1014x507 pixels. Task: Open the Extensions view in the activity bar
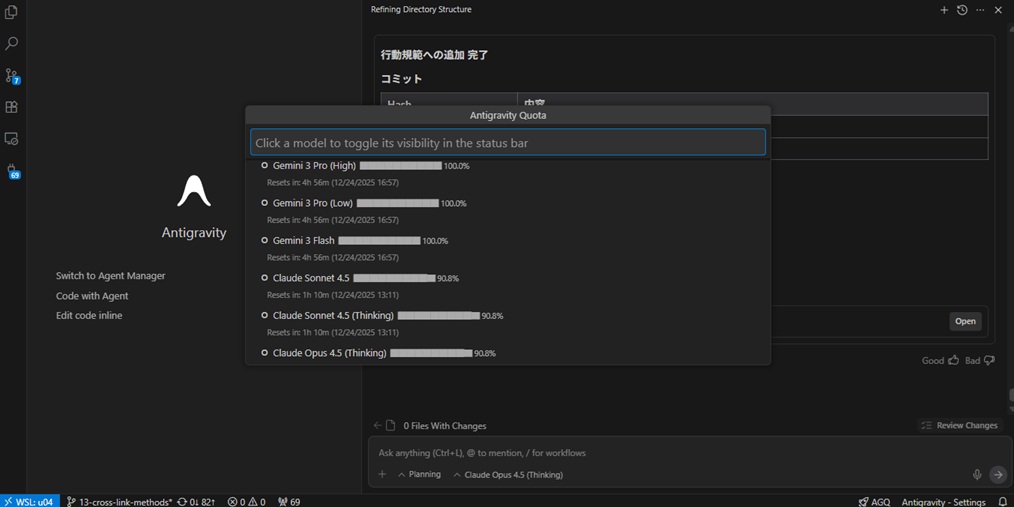[x=12, y=107]
